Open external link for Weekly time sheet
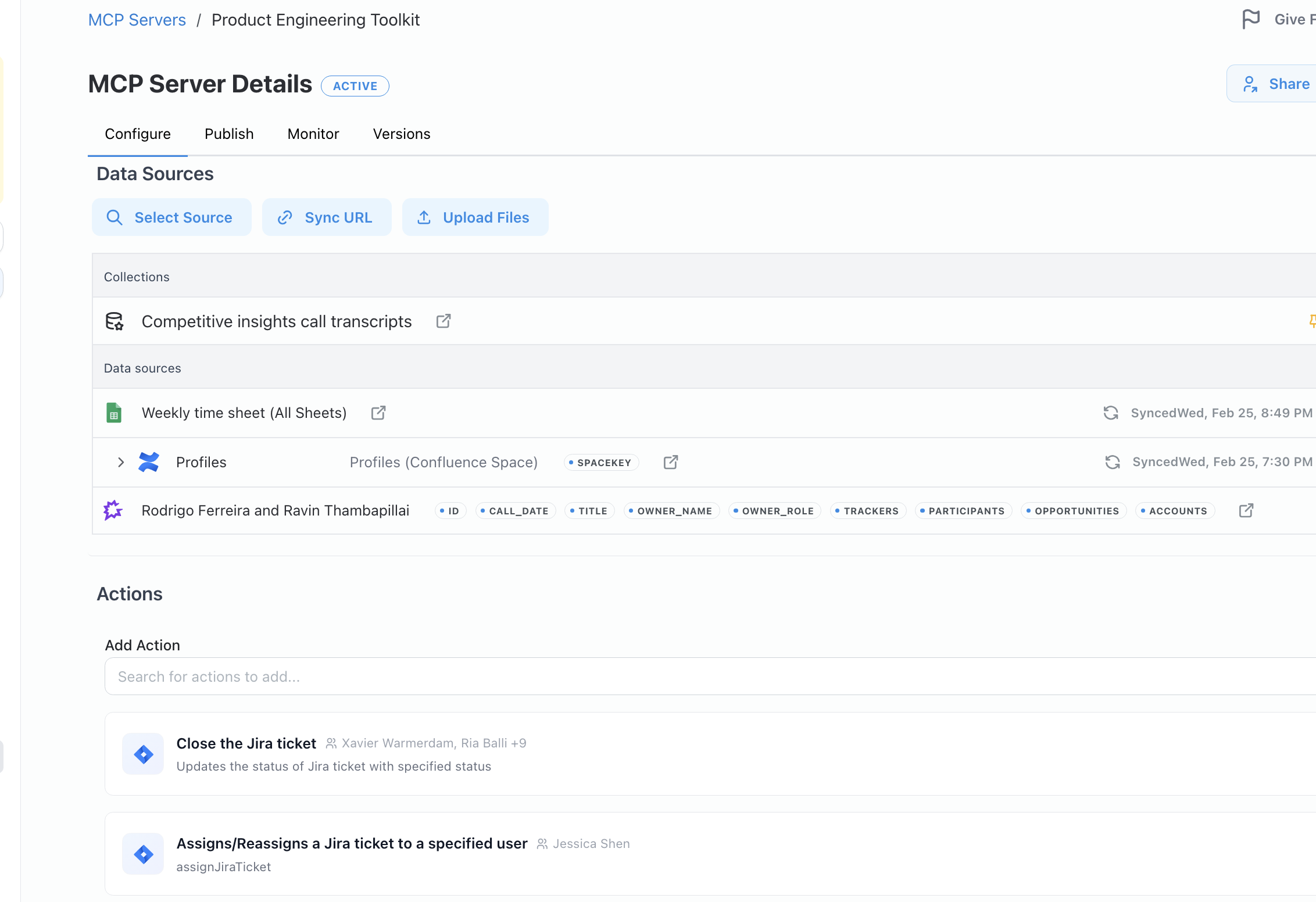The image size is (1316, 902). [x=378, y=413]
